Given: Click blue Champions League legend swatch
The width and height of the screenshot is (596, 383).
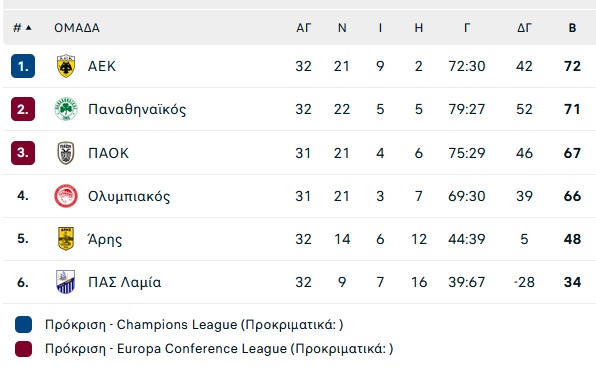Looking at the screenshot, I should [x=23, y=324].
